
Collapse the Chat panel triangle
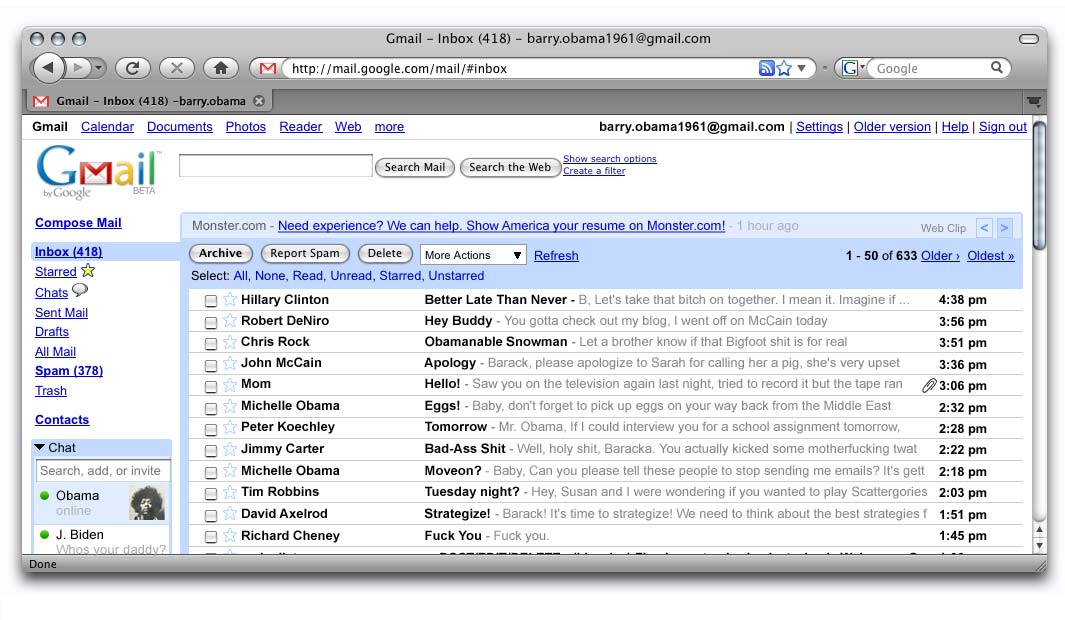point(40,448)
